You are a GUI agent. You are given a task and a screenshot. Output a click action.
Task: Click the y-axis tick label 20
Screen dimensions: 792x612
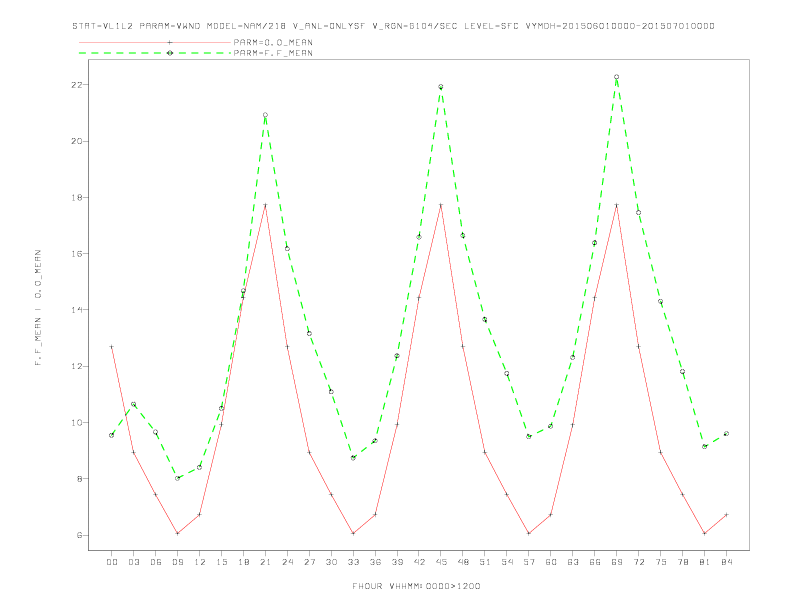76,141
